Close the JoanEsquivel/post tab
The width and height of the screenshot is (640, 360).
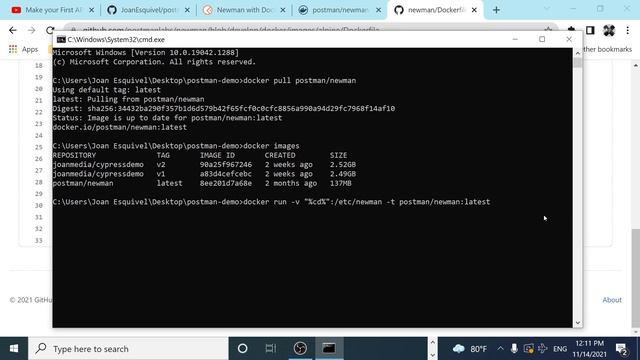pos(187,10)
